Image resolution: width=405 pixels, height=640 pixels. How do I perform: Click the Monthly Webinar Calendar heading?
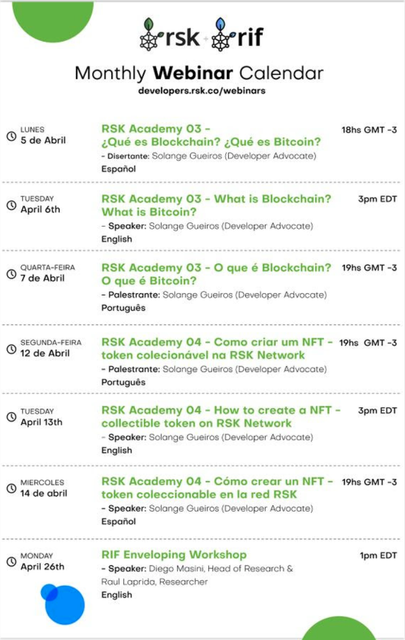[x=199, y=73]
